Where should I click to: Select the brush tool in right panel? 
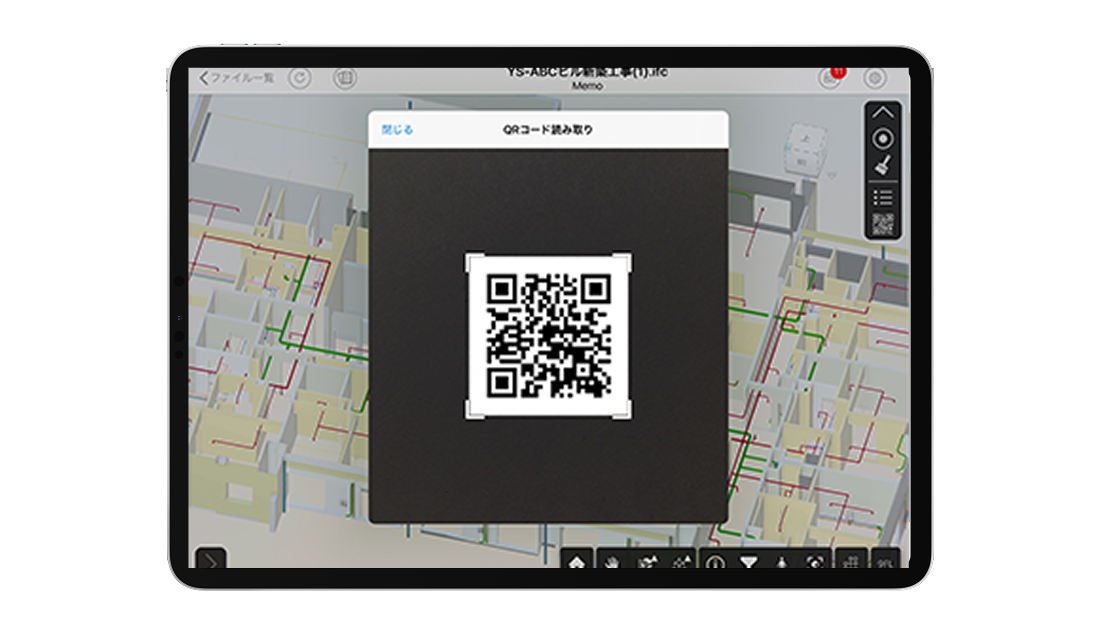coord(883,167)
